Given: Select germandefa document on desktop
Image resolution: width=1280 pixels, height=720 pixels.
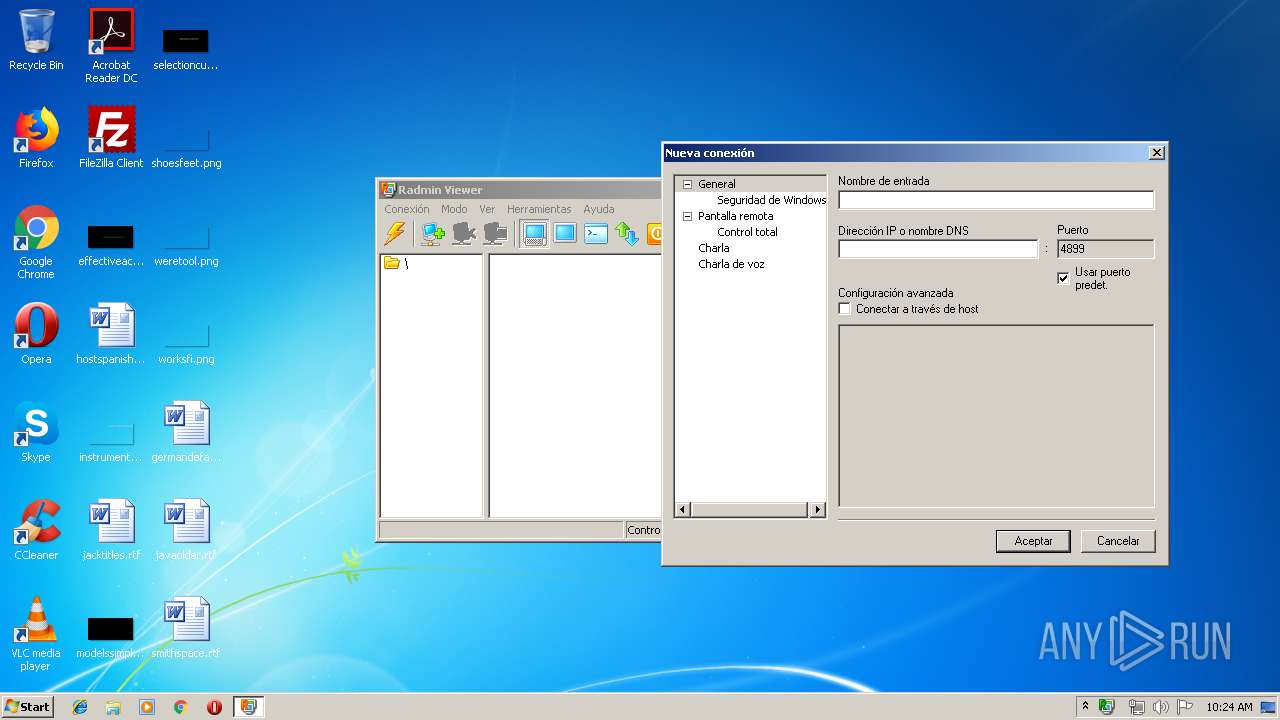Looking at the screenshot, I should pos(186,432).
